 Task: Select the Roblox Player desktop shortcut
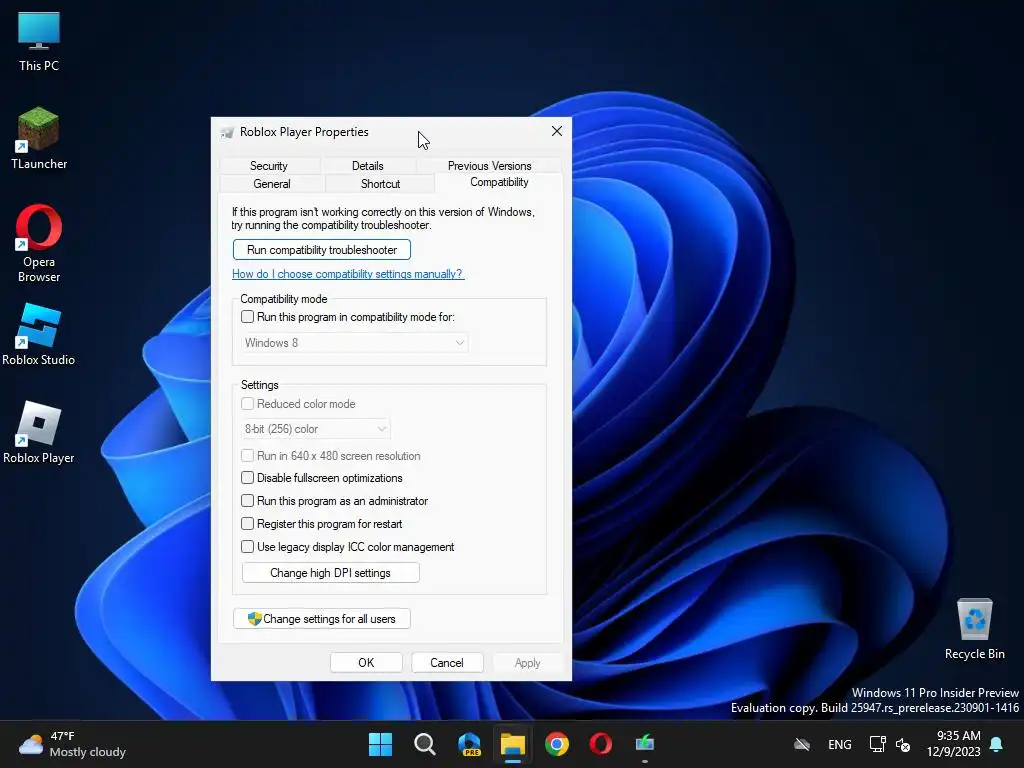click(39, 432)
